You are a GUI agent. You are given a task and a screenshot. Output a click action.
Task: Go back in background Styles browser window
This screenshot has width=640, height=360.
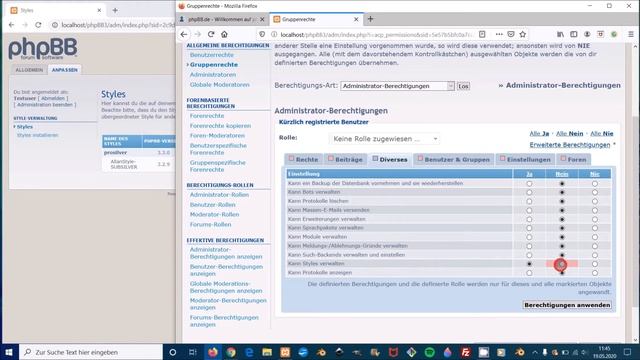[11, 25]
